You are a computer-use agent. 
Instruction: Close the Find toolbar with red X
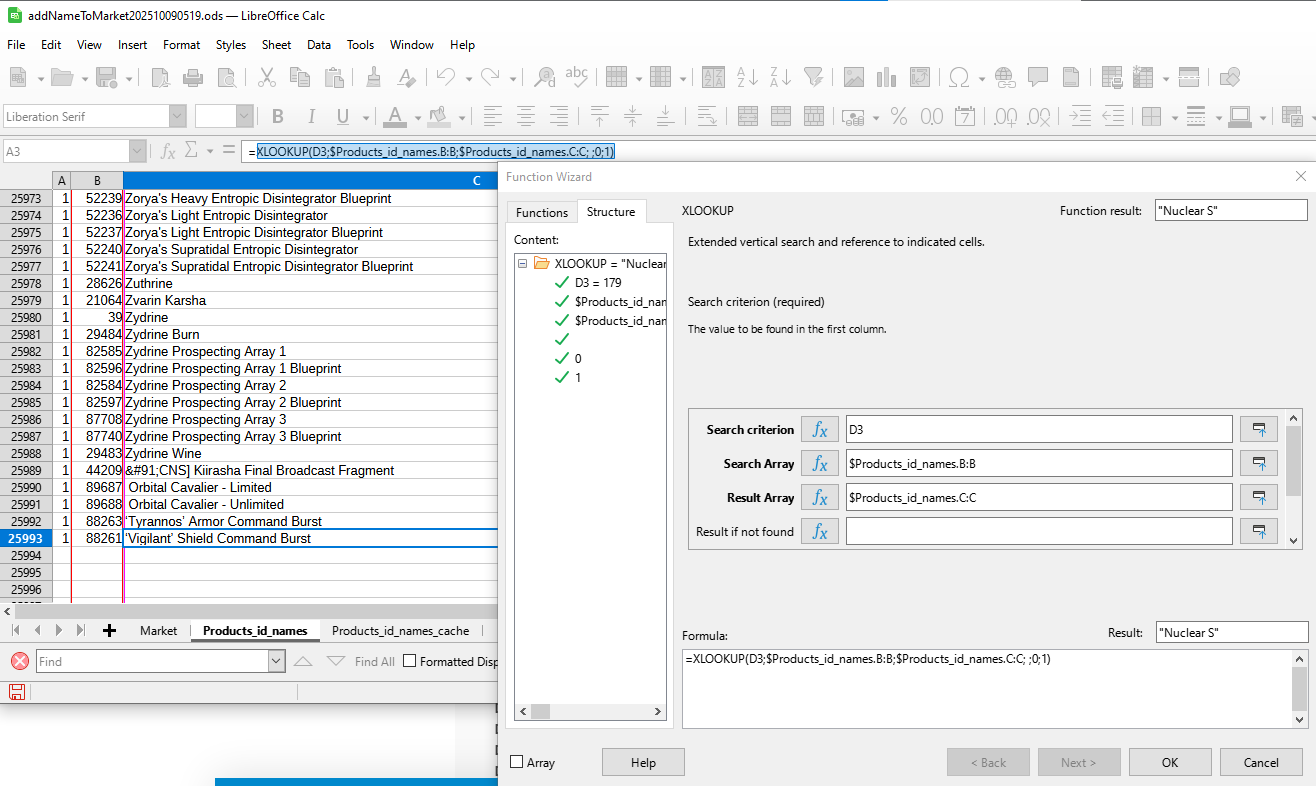[x=19, y=661]
